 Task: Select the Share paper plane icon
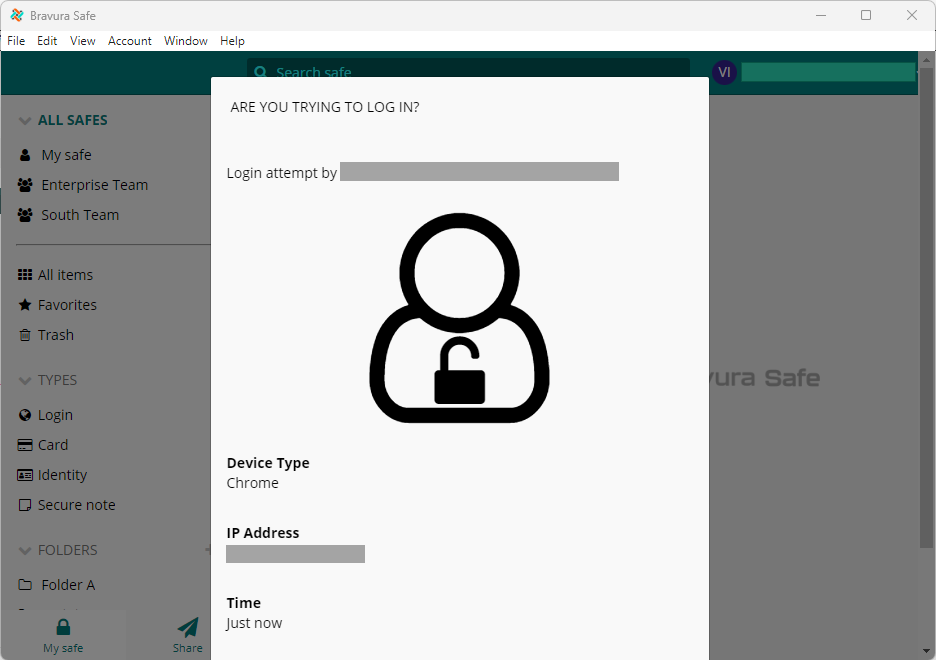pos(187,628)
